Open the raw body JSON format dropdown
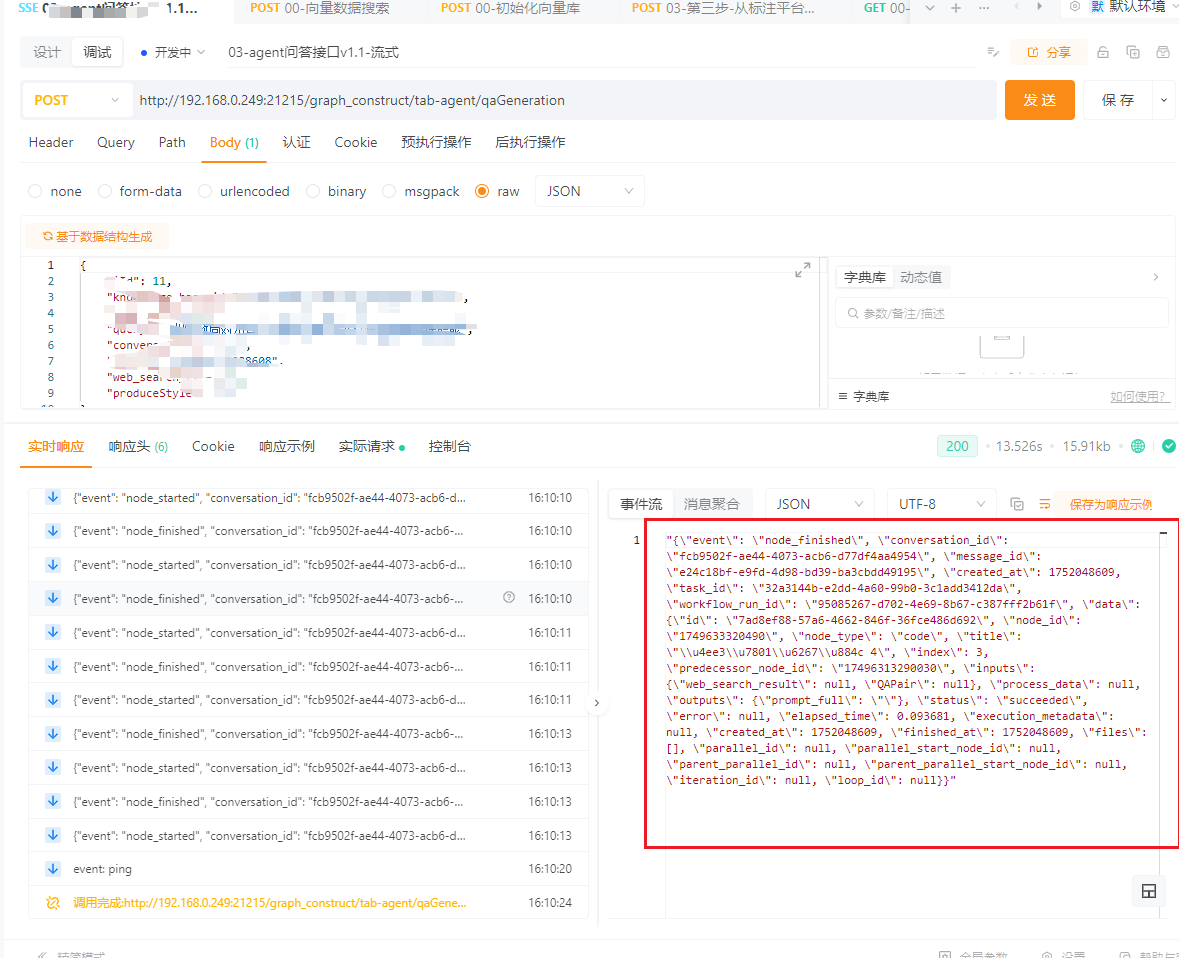The width and height of the screenshot is (1179, 958). 589,191
